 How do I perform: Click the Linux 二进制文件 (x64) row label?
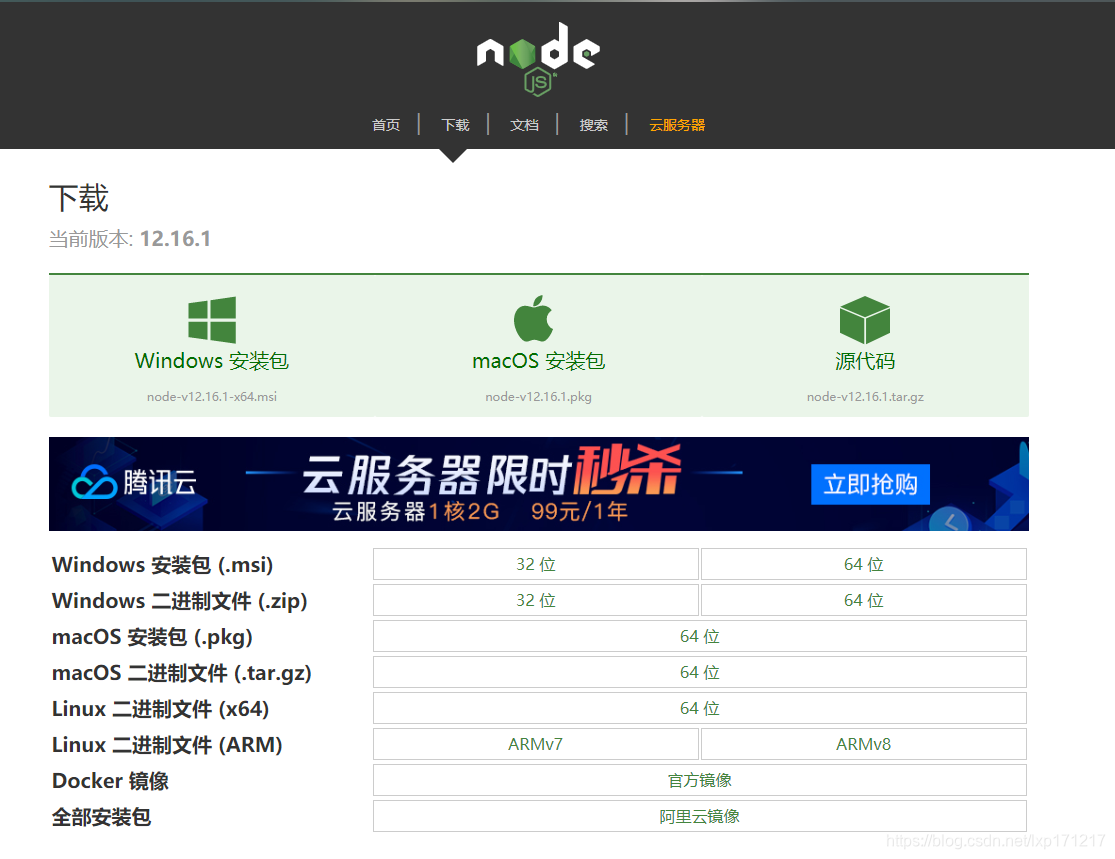161,710
